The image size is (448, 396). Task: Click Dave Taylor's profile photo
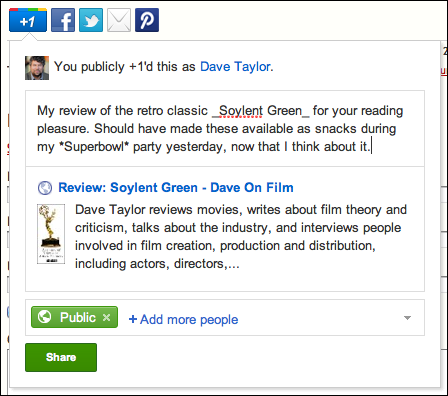37,68
